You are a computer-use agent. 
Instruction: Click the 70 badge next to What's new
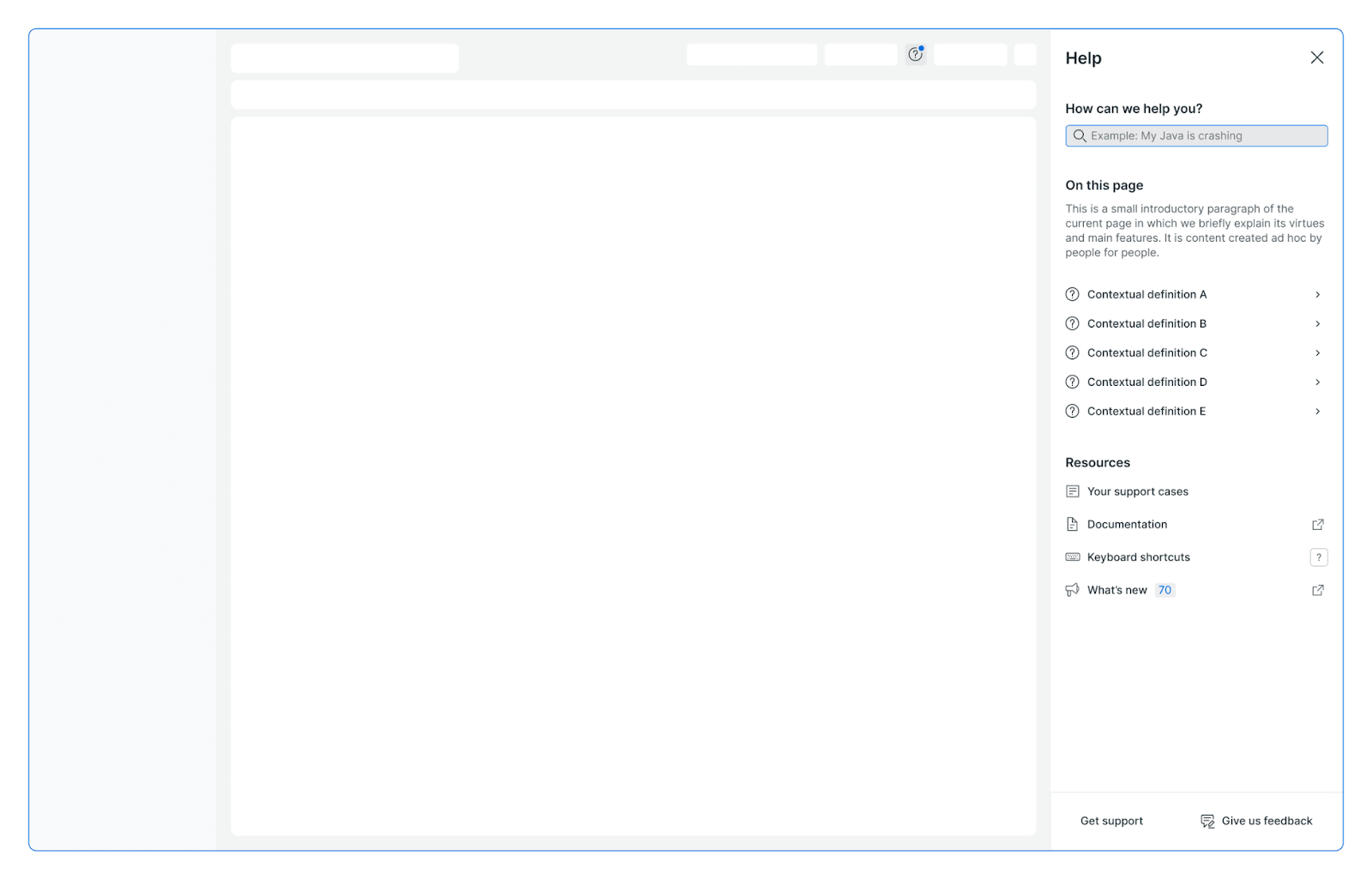click(x=1164, y=589)
